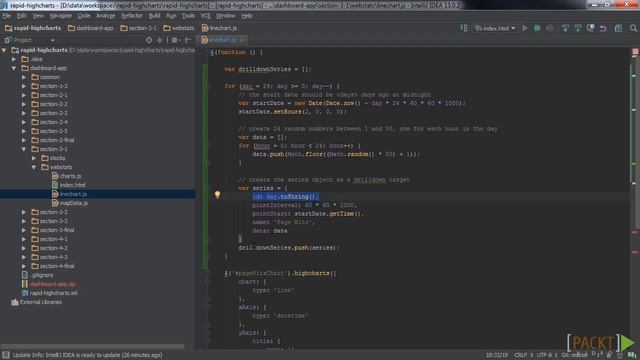This screenshot has height=360, width=640.
Task: Open the File menu
Action: point(7,16)
